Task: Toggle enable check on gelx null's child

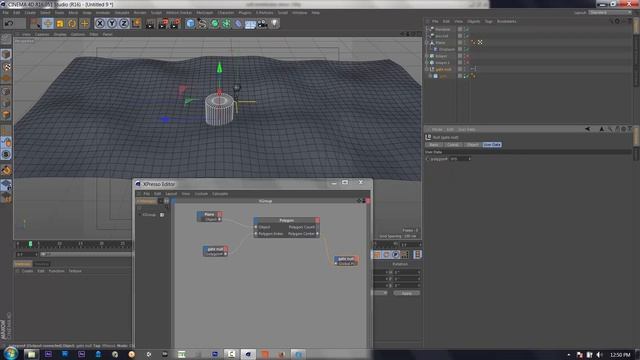Action: coord(467,76)
